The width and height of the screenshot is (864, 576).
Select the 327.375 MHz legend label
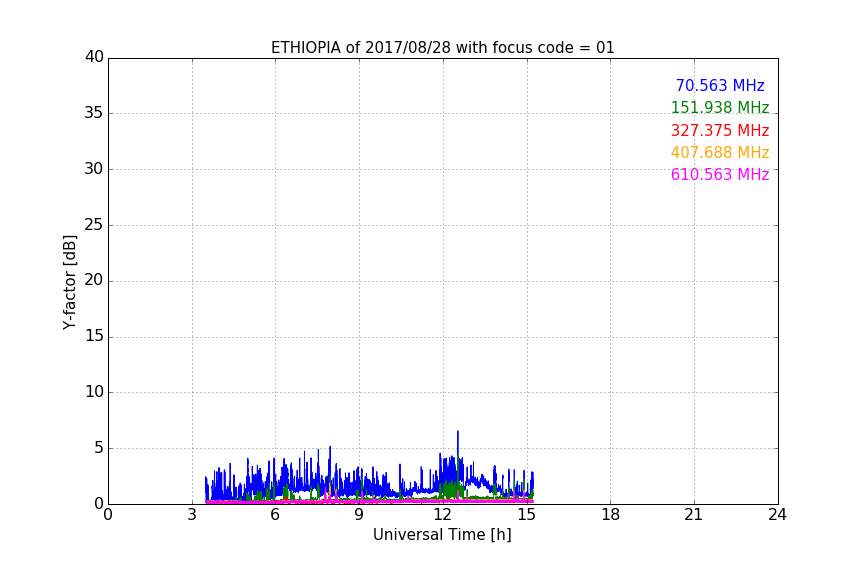tap(720, 131)
